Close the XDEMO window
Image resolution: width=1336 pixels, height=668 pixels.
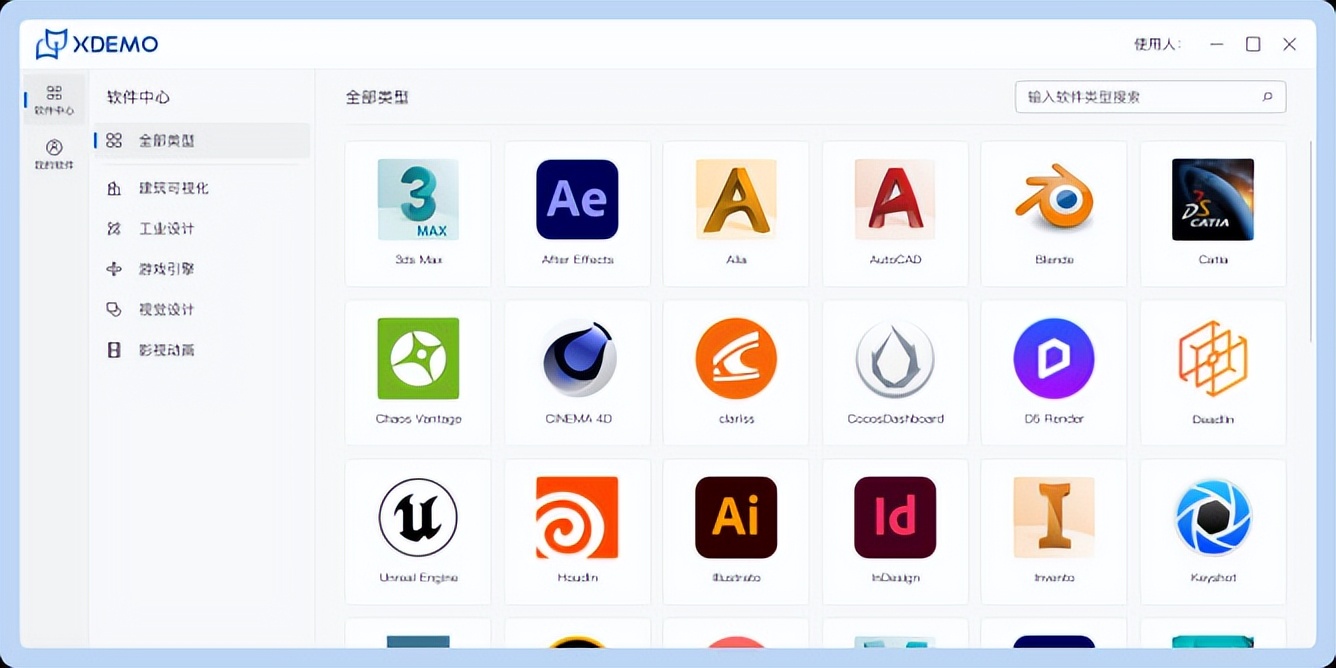(1290, 44)
